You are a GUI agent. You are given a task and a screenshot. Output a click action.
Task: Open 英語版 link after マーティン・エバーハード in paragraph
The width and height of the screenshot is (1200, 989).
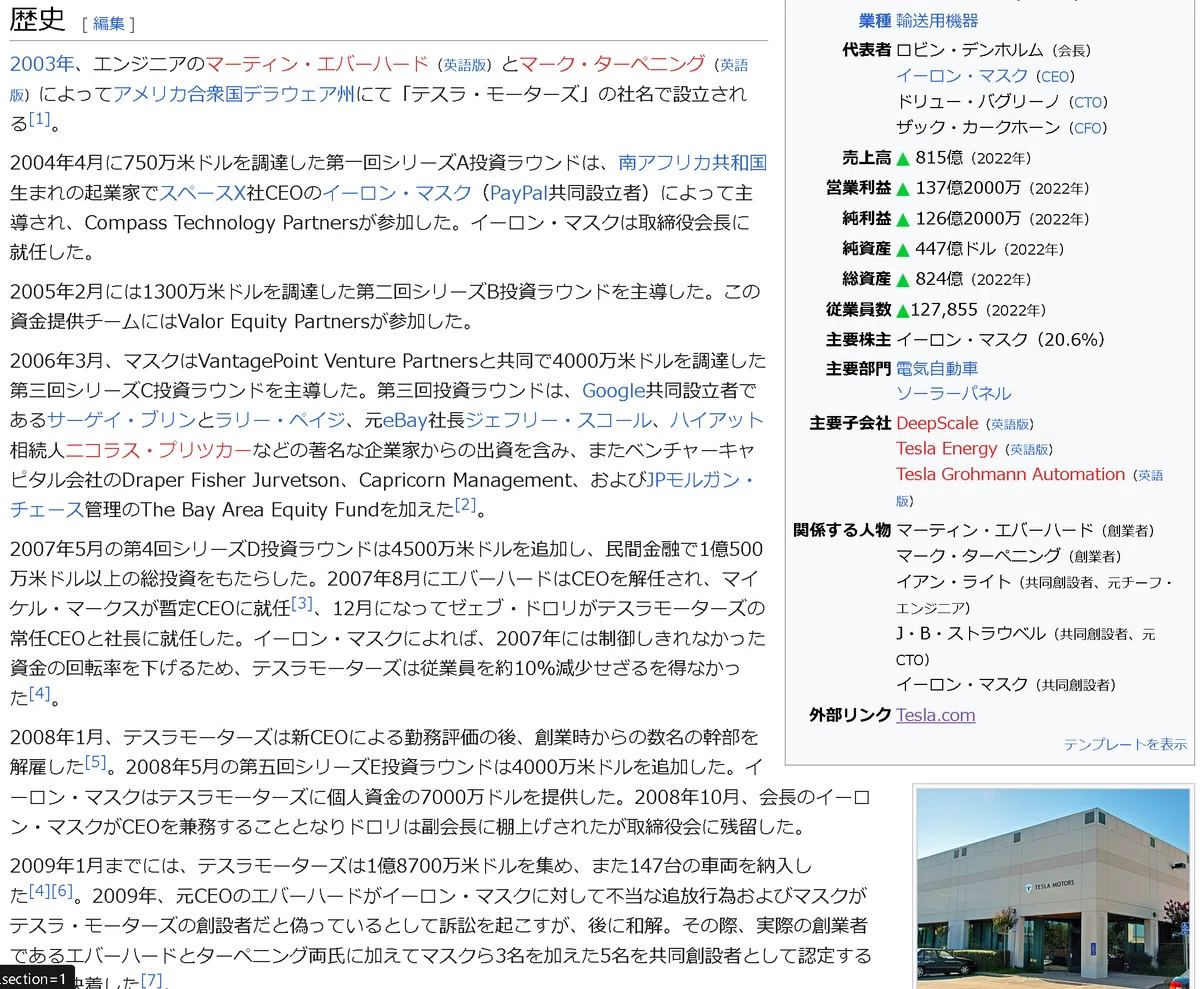465,65
